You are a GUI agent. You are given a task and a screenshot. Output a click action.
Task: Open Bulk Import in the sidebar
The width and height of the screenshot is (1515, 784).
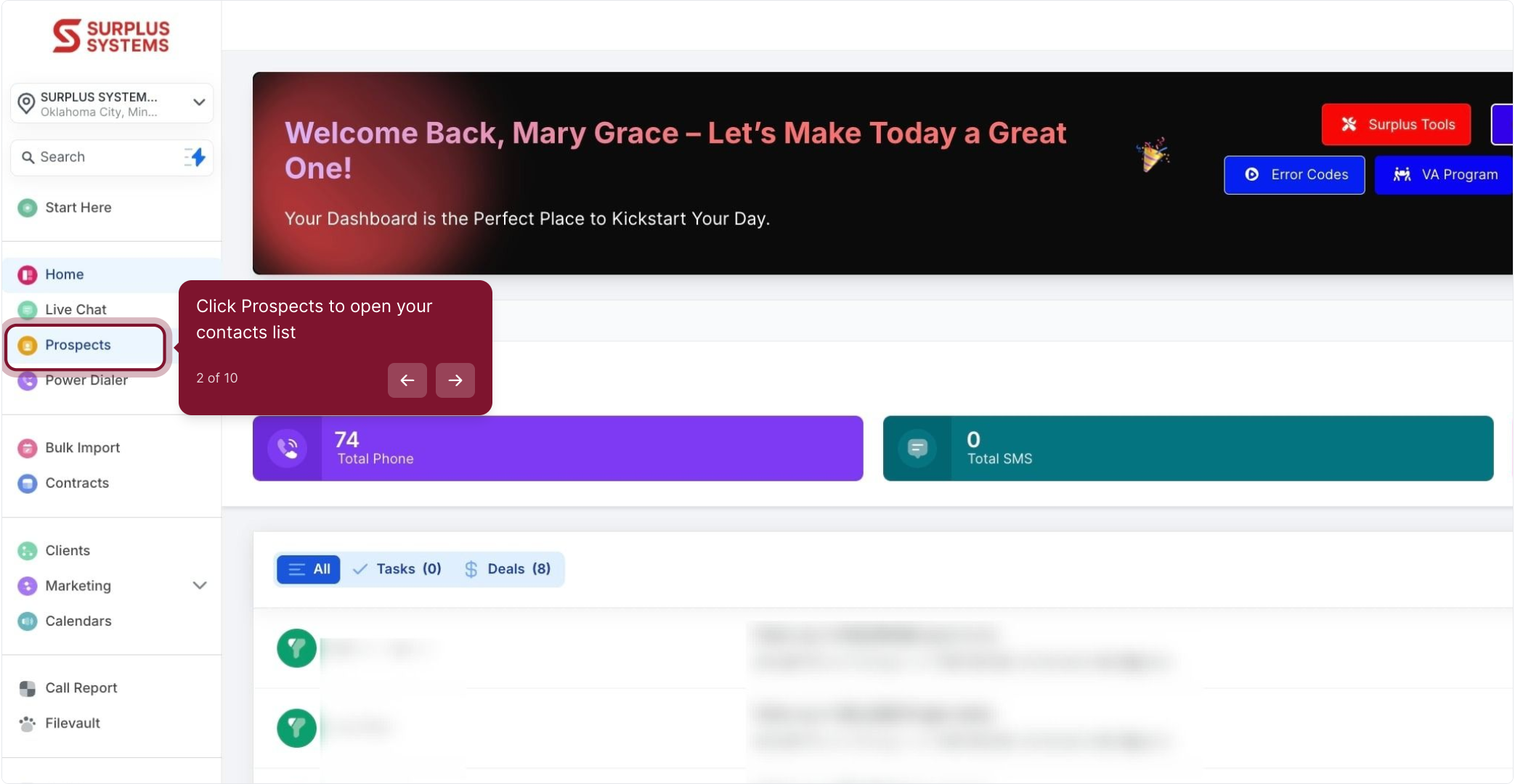82,448
